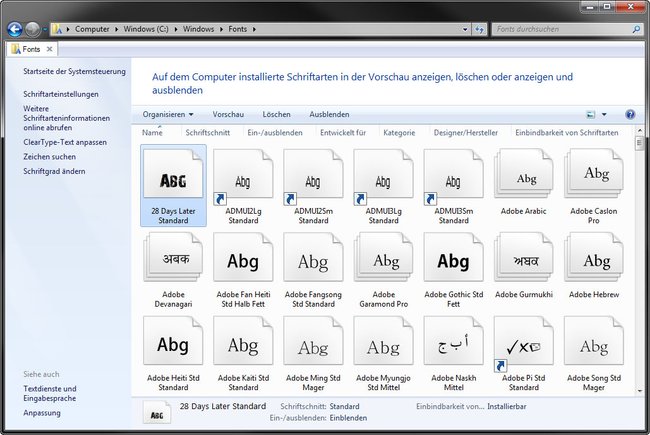The width and height of the screenshot is (650, 435).
Task: Sort by the Name column header
Action: pos(152,133)
